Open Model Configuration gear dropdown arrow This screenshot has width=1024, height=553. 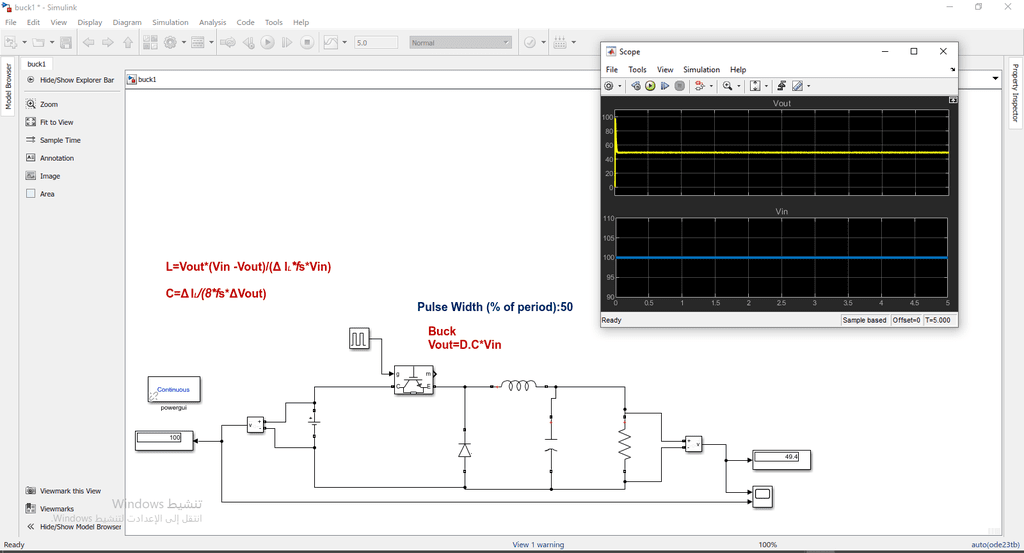tap(184, 42)
